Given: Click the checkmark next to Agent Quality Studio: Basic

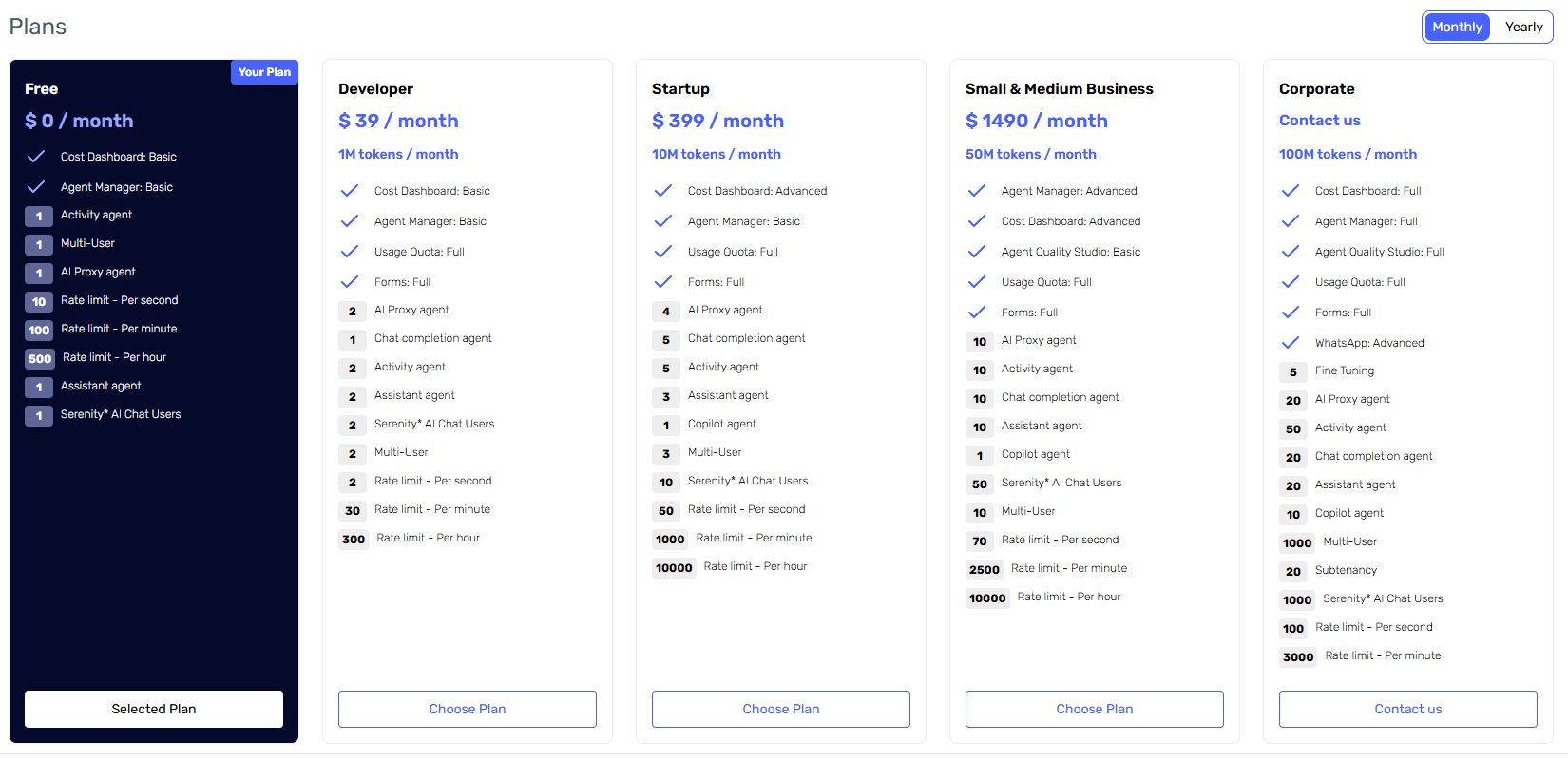Looking at the screenshot, I should [x=977, y=252].
